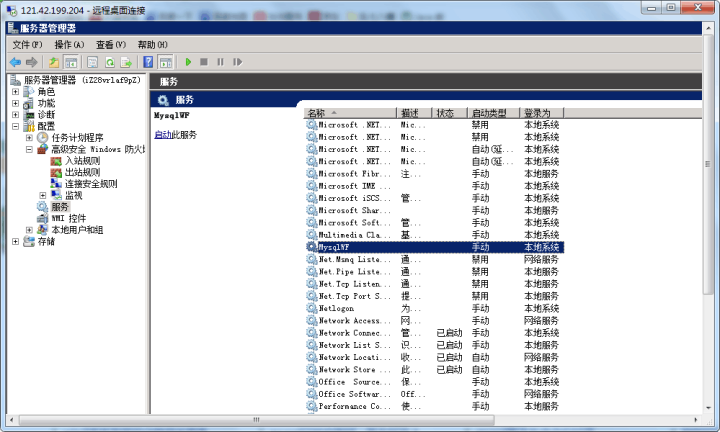Sort by the 描述 column header
720x432 pixels.
[x=414, y=113]
